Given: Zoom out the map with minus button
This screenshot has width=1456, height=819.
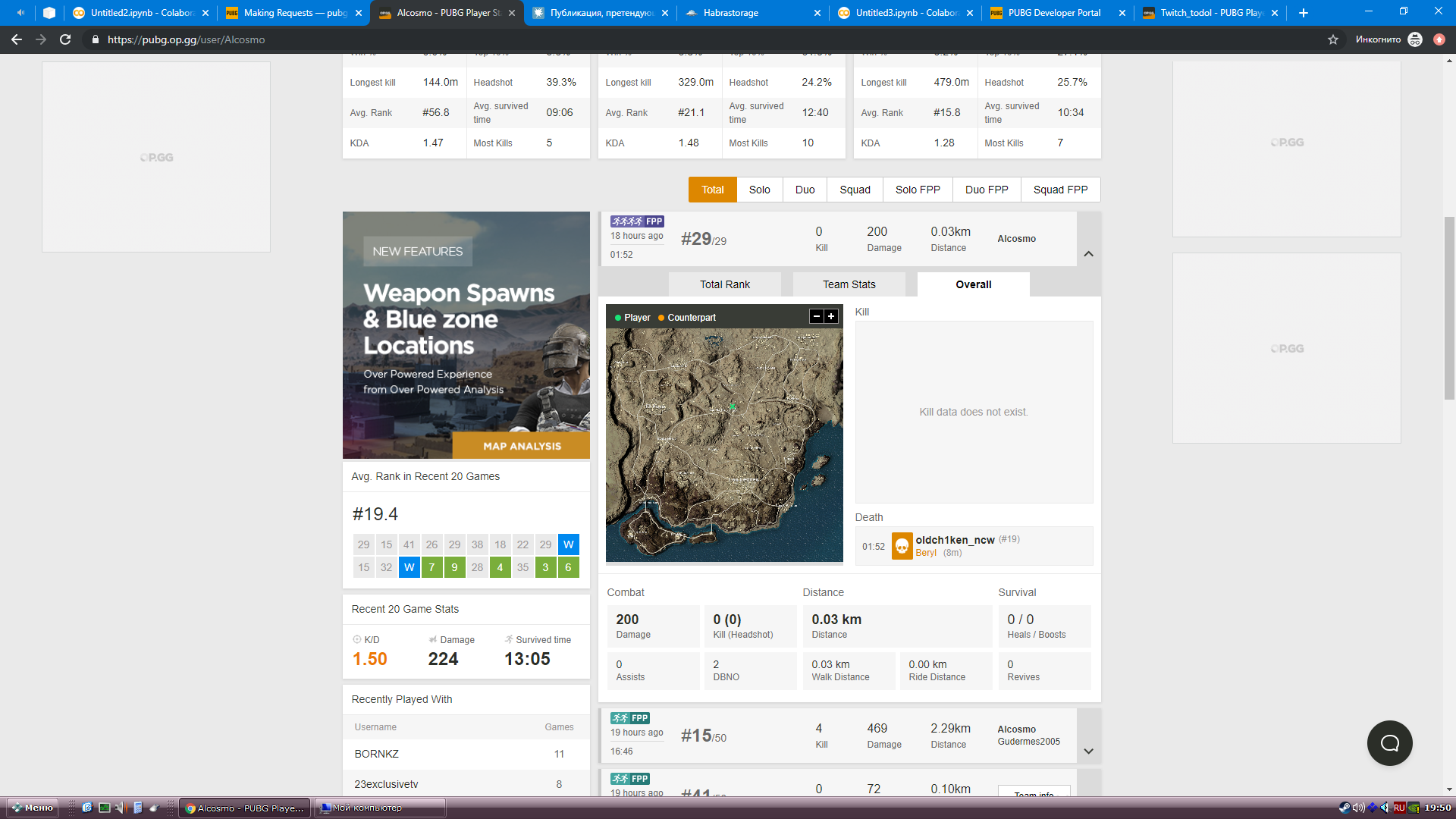Looking at the screenshot, I should tap(817, 316).
